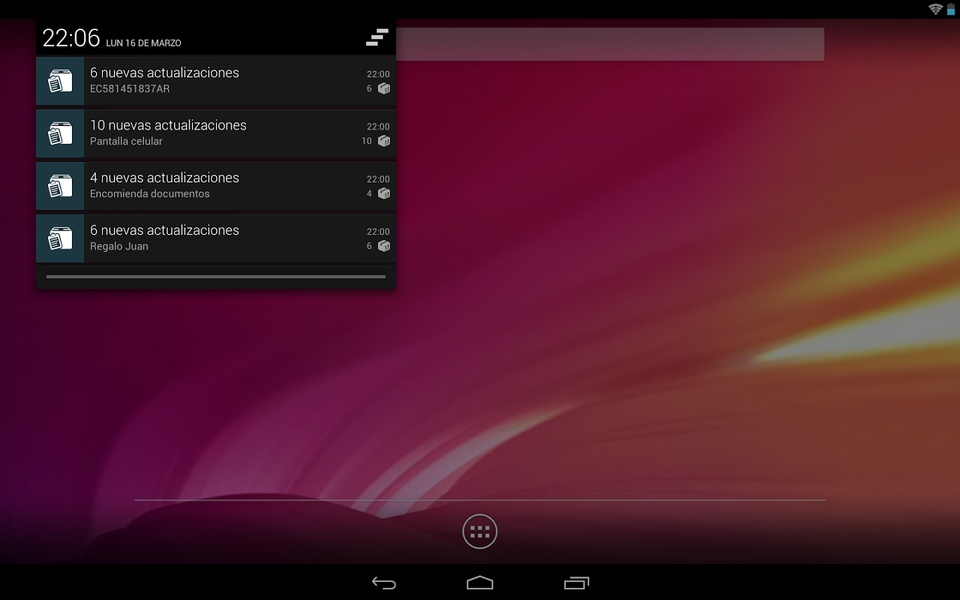
Task: Tap the 22:00 timestamp in the Pantalla celular row
Action: [378, 127]
